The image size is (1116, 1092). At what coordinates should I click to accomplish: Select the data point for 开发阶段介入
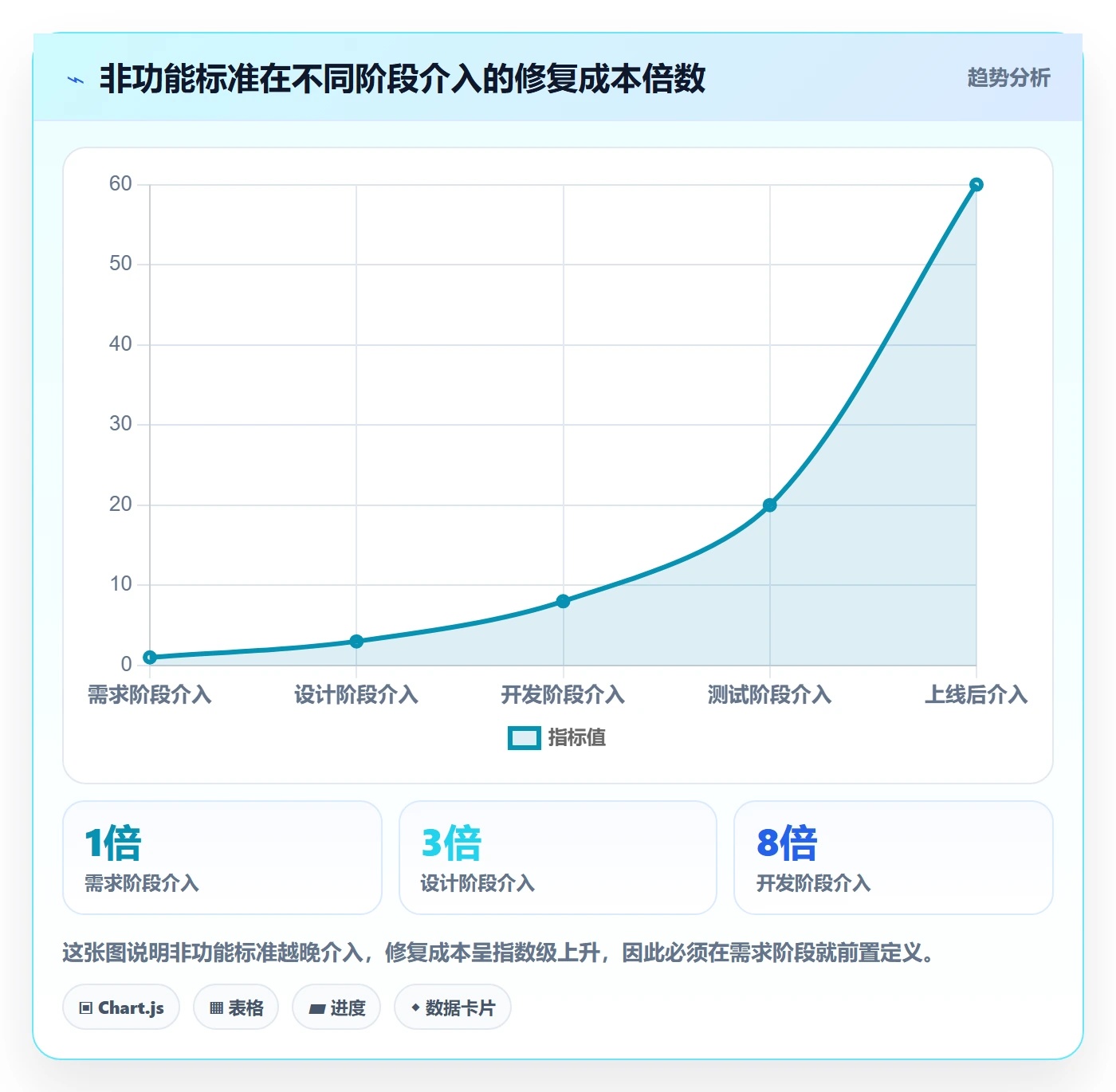click(x=563, y=601)
